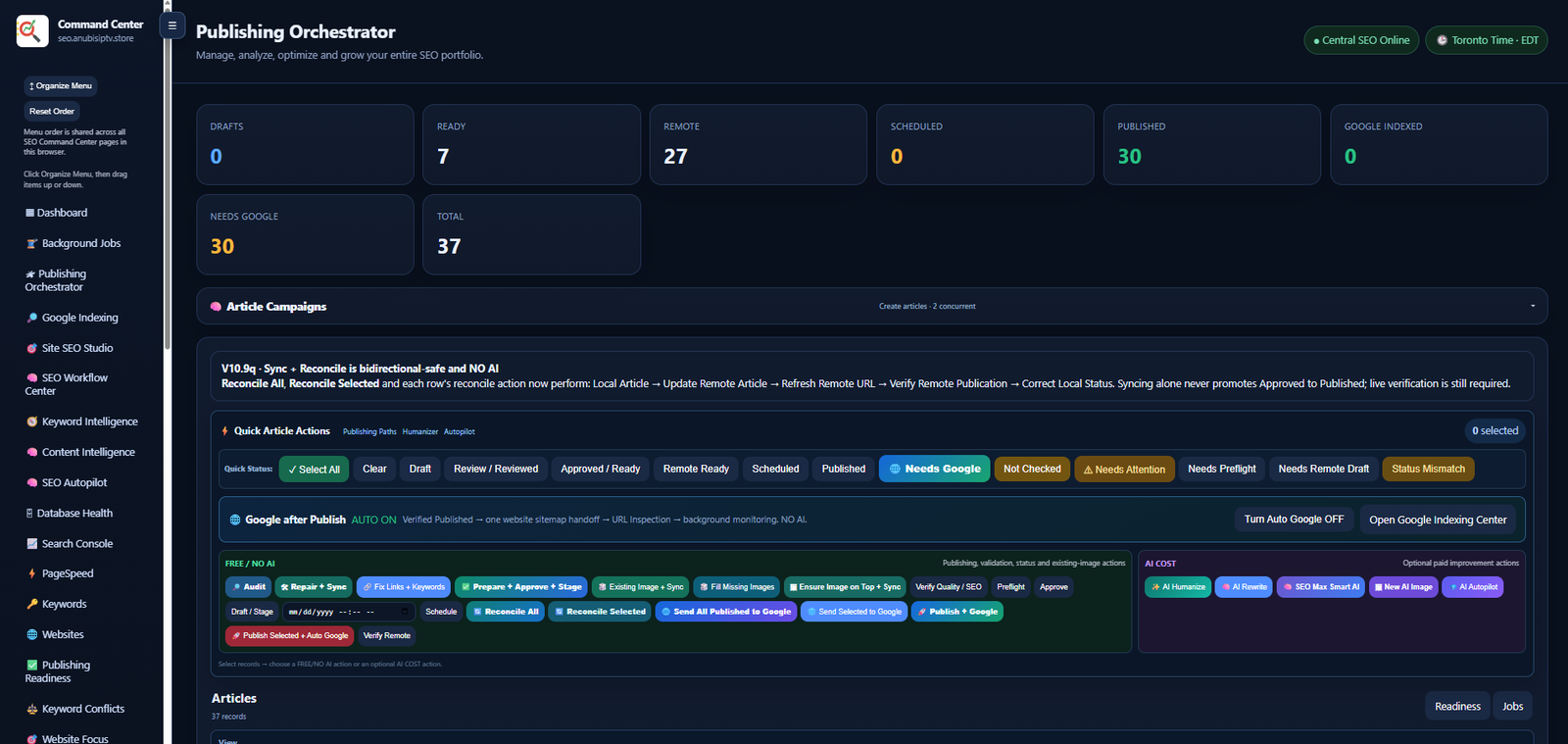The width and height of the screenshot is (1568, 744).
Task: Click Publish + Google rocket button
Action: tap(957, 612)
